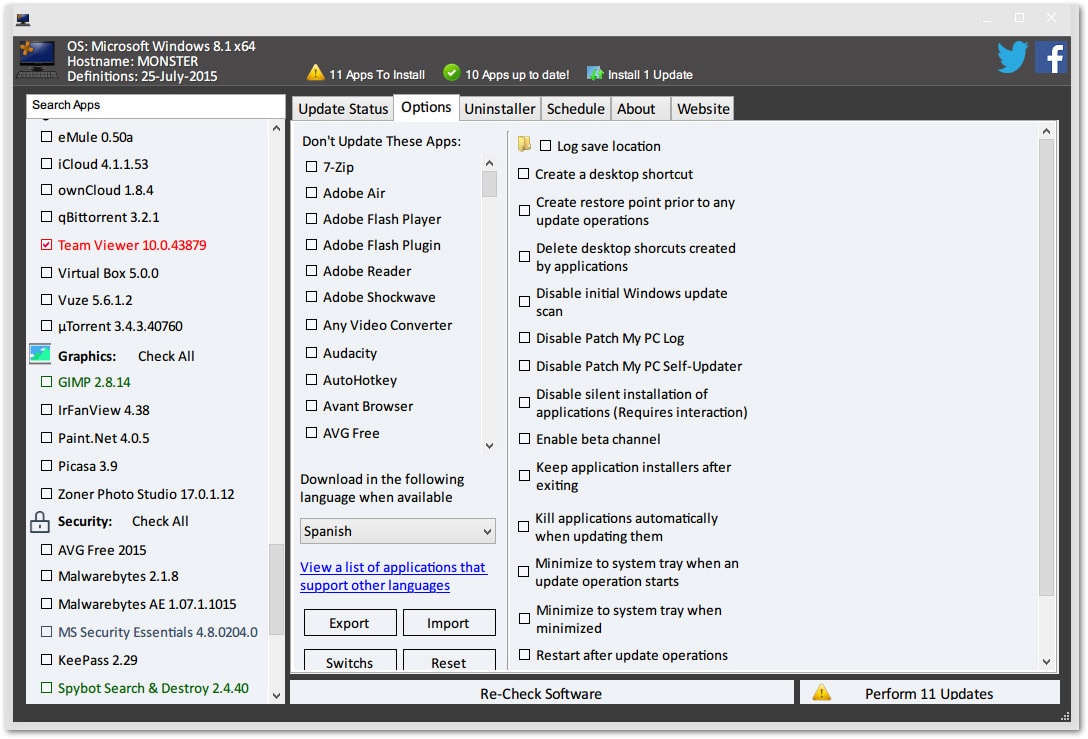This screenshot has height=739, width=1088.
Task: Click options panel scroll down arrow
Action: click(1046, 662)
